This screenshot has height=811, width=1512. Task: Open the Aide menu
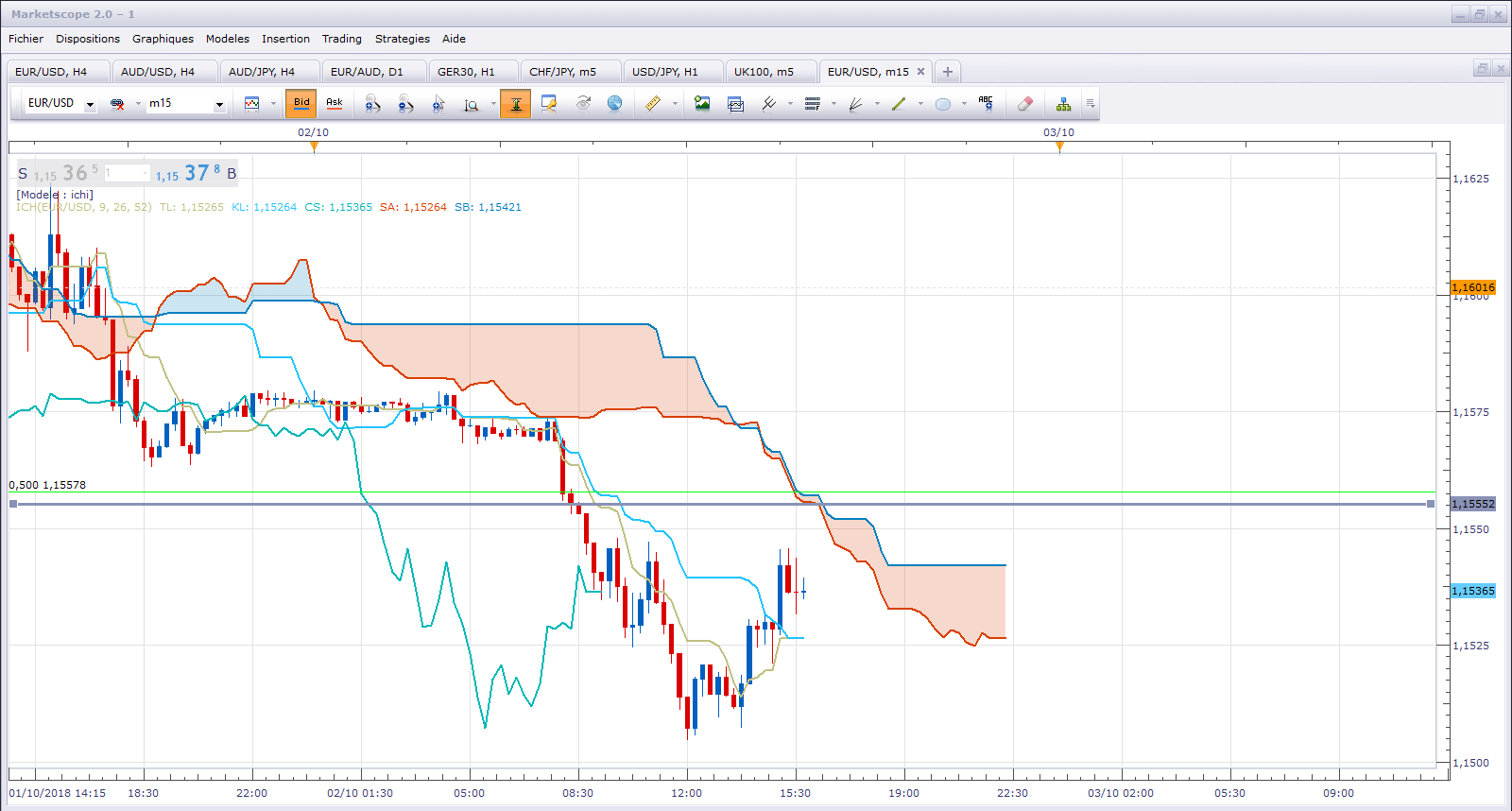click(x=454, y=39)
